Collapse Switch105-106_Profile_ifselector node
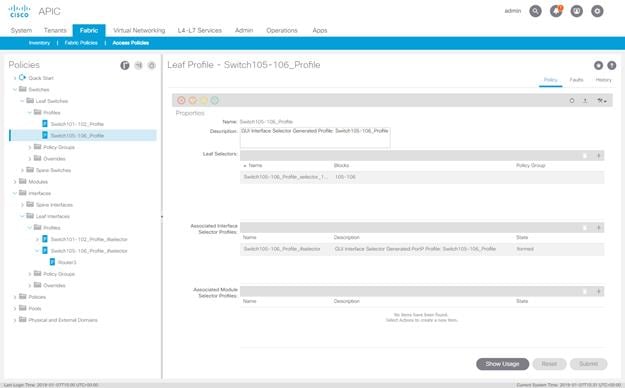This screenshot has height=388, width=625. tap(37, 251)
